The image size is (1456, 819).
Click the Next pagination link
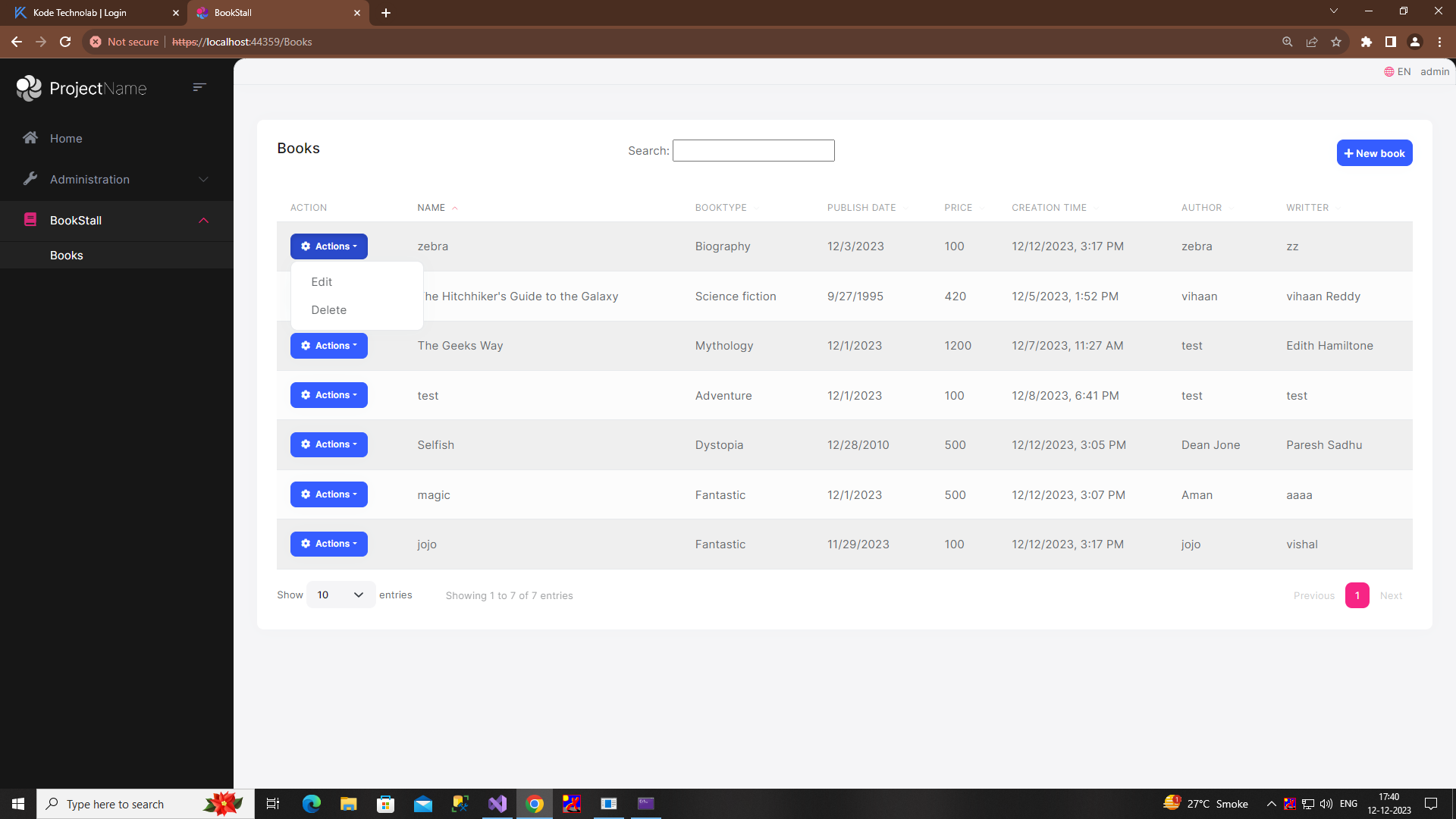click(1391, 596)
